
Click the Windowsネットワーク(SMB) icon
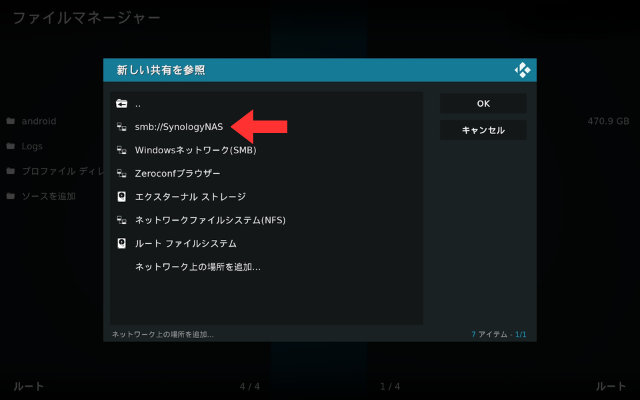(121, 150)
